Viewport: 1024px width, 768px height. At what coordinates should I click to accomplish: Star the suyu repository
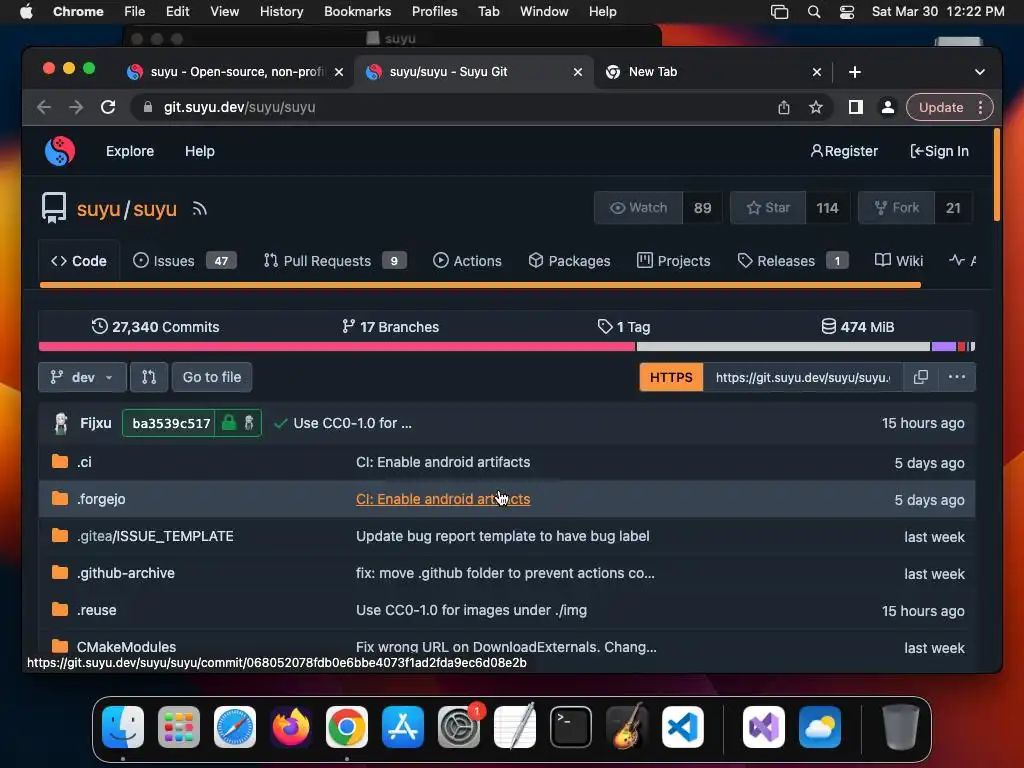point(768,208)
